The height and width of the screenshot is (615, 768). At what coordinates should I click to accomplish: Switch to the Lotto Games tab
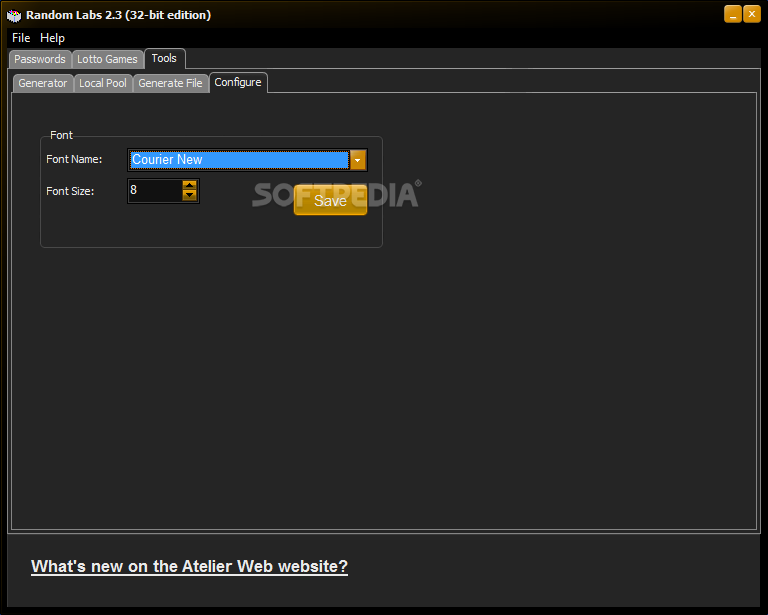107,59
